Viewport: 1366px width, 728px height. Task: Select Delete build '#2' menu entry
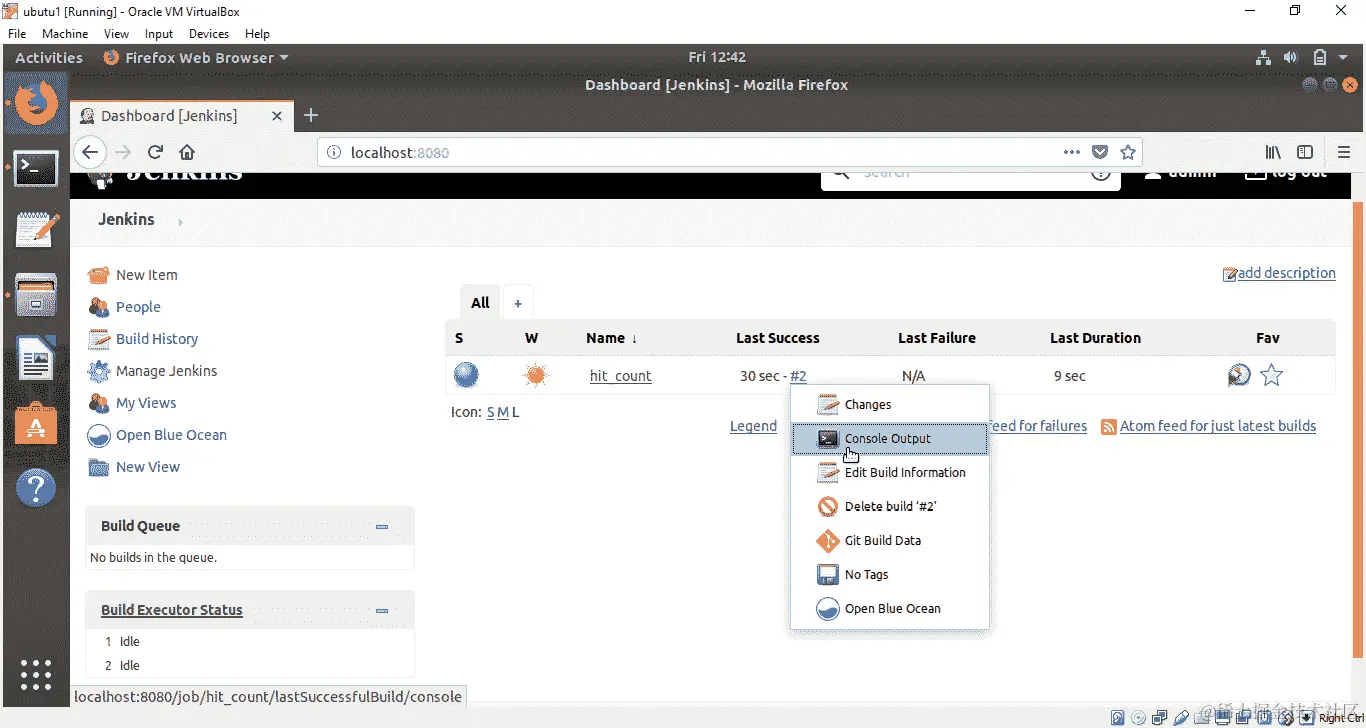coord(889,507)
